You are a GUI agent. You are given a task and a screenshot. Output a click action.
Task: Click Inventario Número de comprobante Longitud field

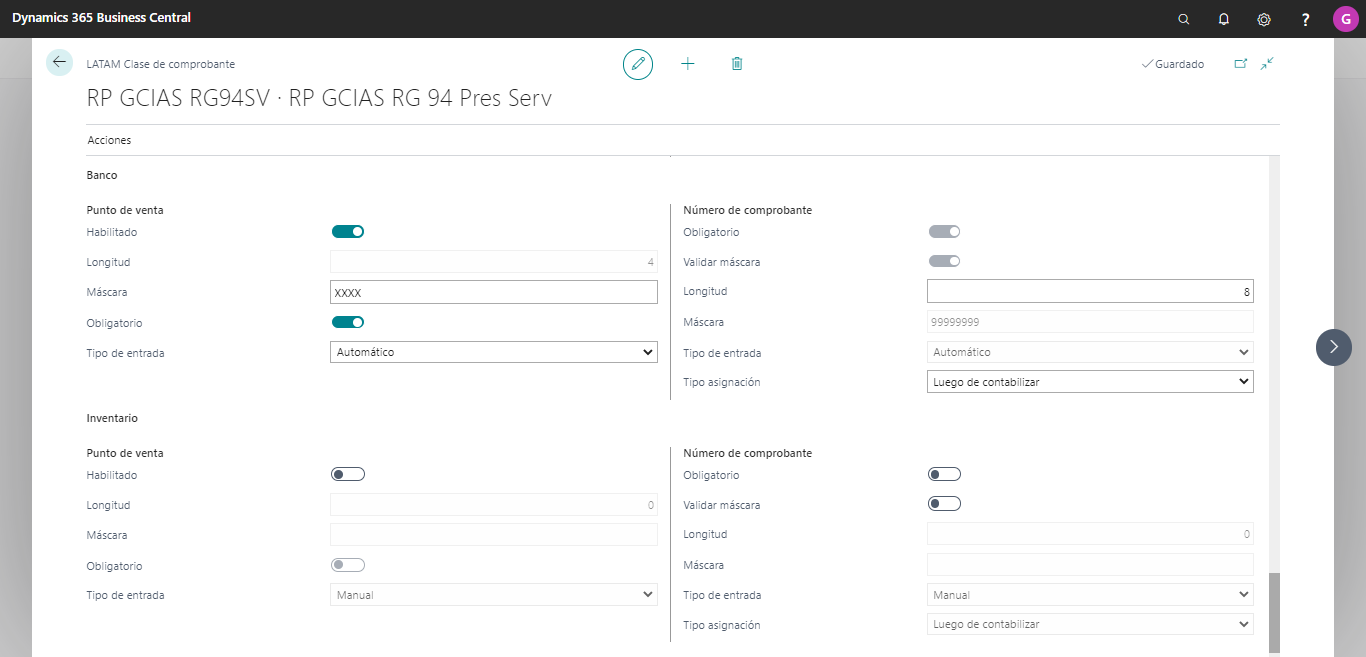(x=1090, y=534)
